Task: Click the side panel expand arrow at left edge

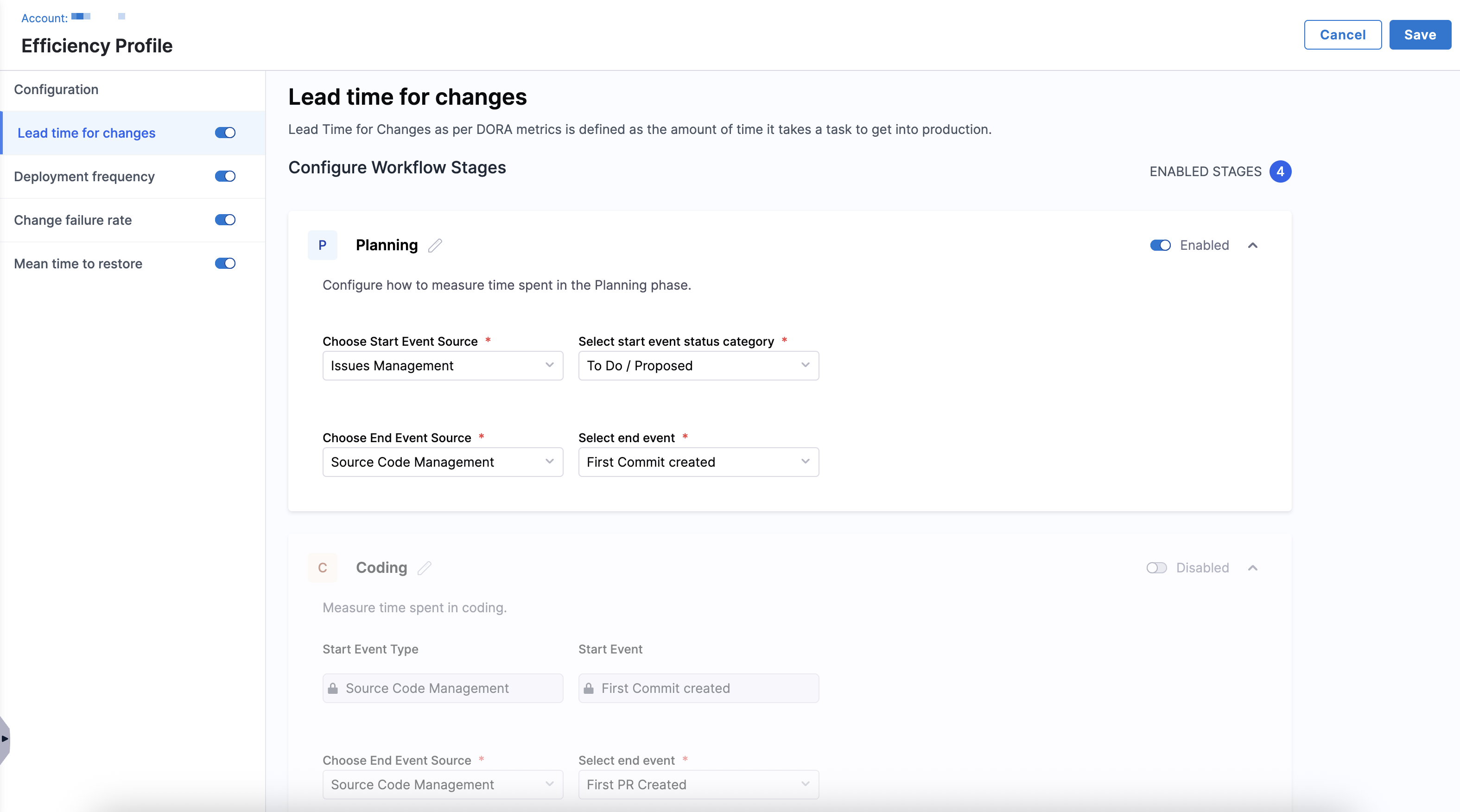Action: [5, 738]
